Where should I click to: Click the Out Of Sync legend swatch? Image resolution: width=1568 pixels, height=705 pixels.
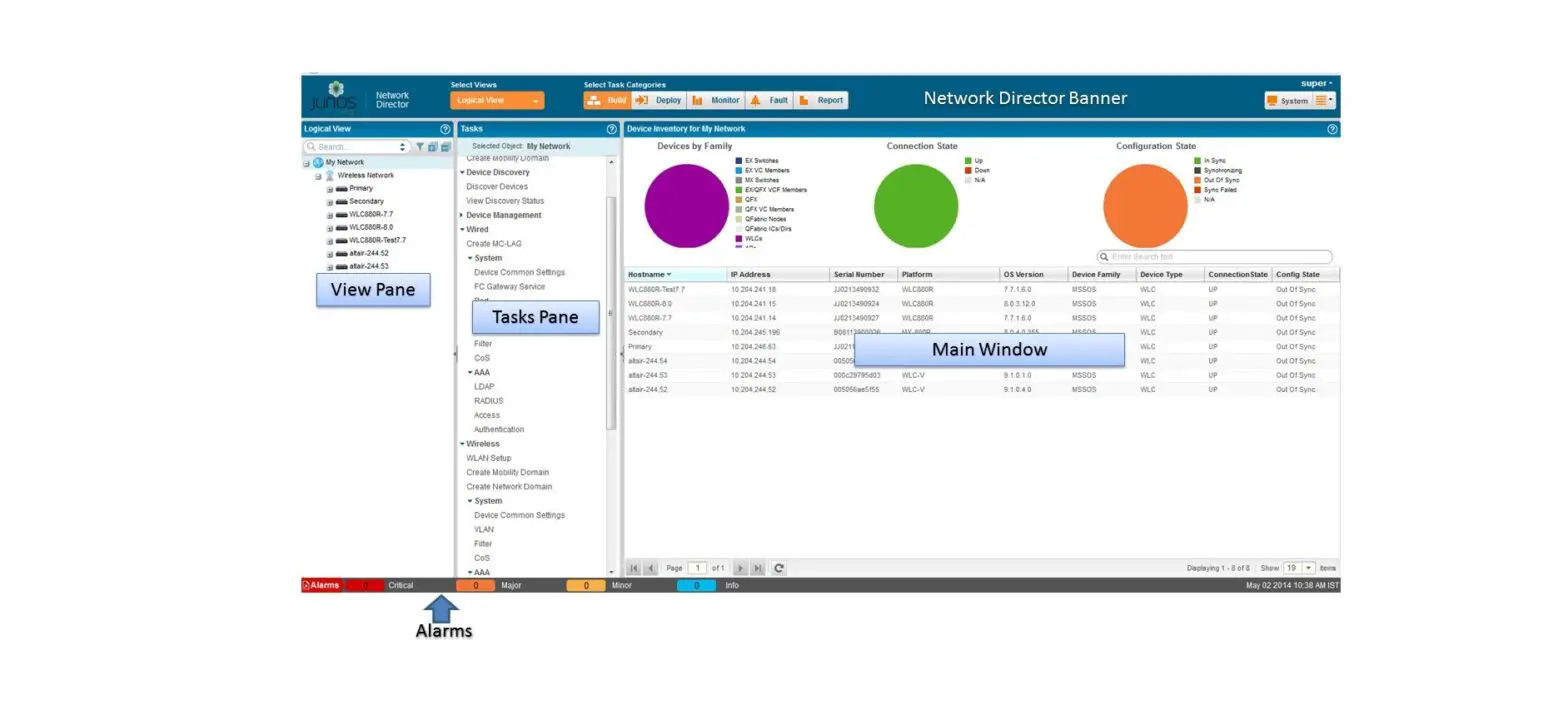click(1198, 180)
